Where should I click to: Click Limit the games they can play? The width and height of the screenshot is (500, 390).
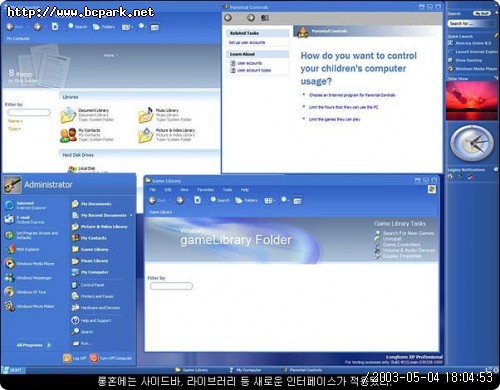point(334,119)
